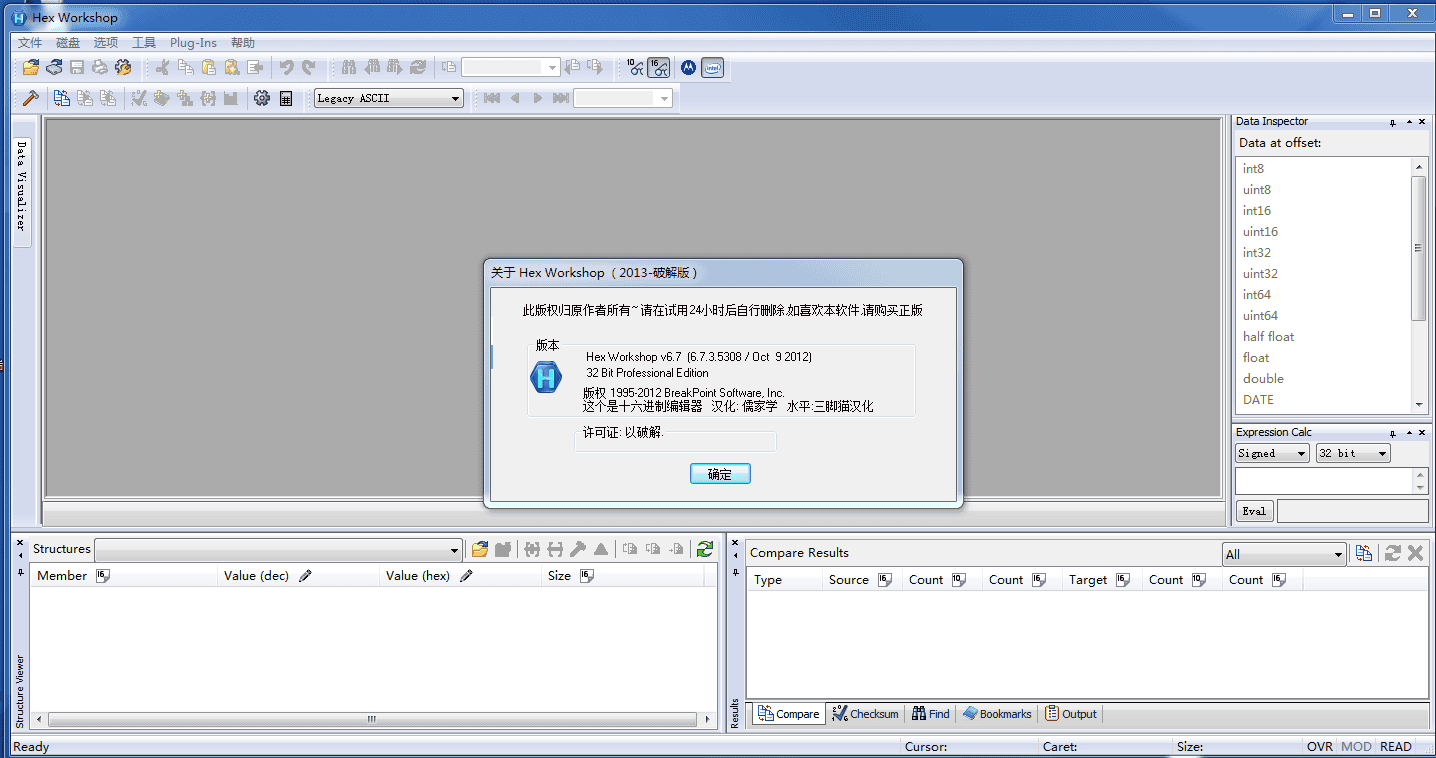Image resolution: width=1436 pixels, height=758 pixels.
Task: Click the green refresh icon in Structures
Action: [x=705, y=549]
